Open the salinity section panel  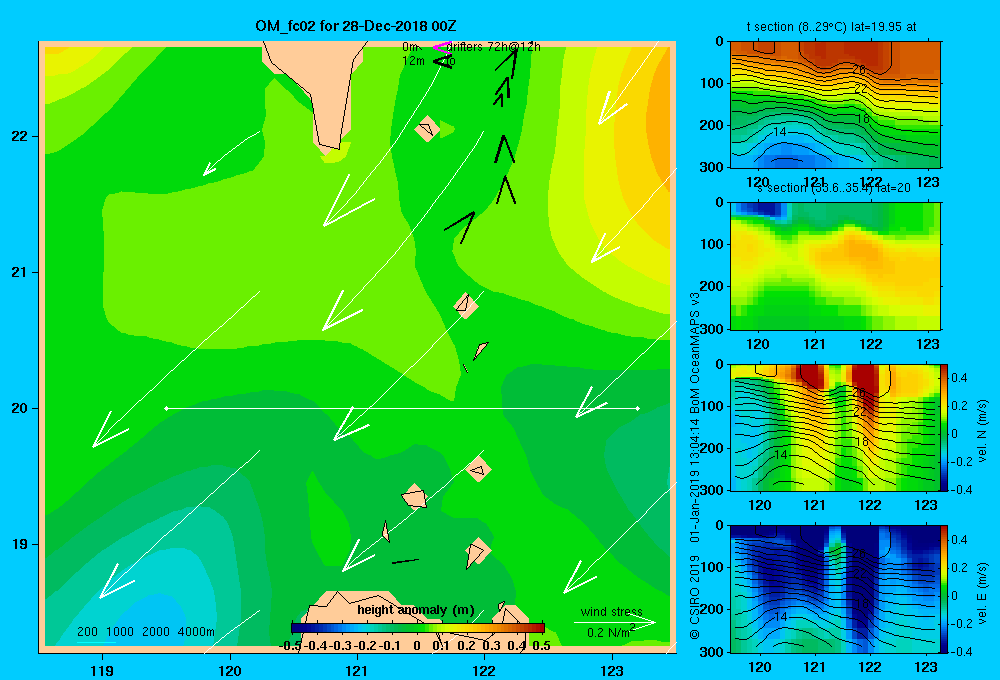835,266
